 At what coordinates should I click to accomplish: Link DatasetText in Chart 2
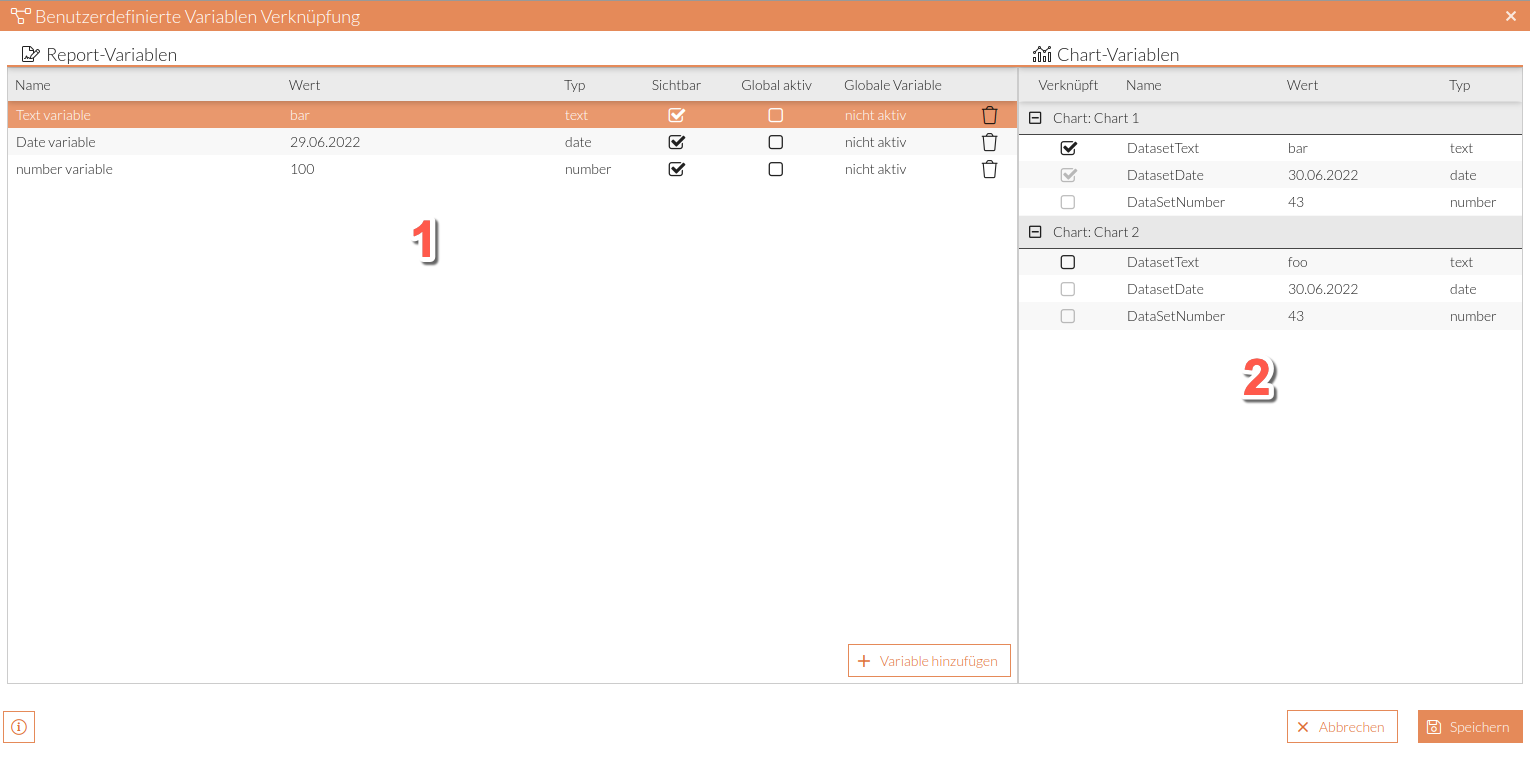click(x=1068, y=262)
